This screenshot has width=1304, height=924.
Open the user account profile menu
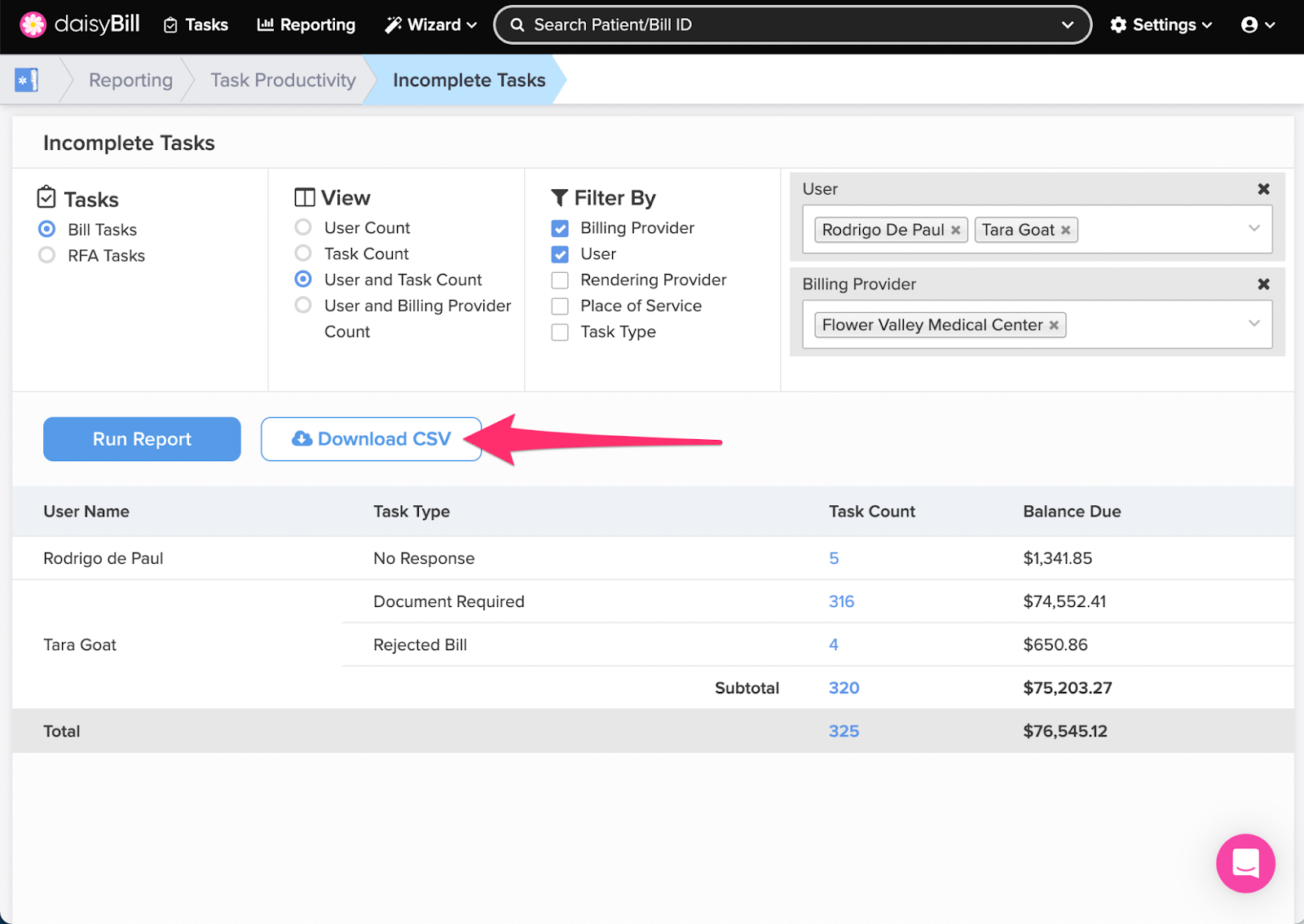pos(1257,25)
